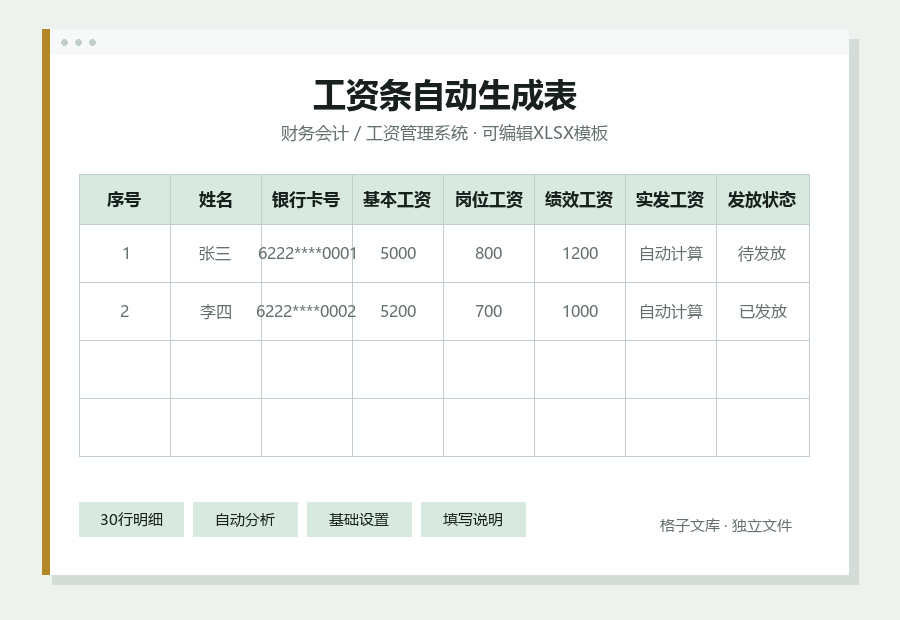The height and width of the screenshot is (620, 900).
Task: Select the 待发放 status cell
Action: [x=763, y=254]
